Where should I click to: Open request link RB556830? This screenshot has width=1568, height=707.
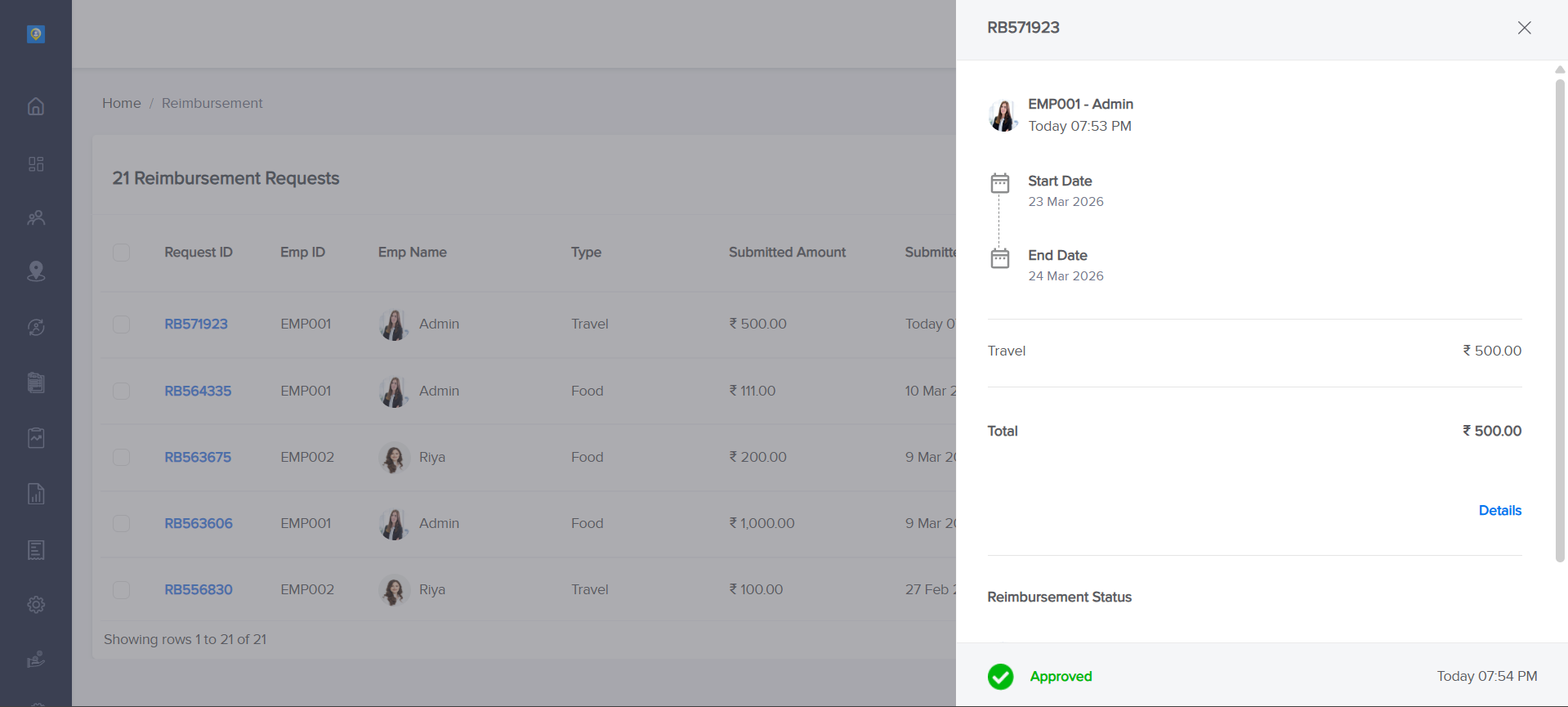point(199,589)
